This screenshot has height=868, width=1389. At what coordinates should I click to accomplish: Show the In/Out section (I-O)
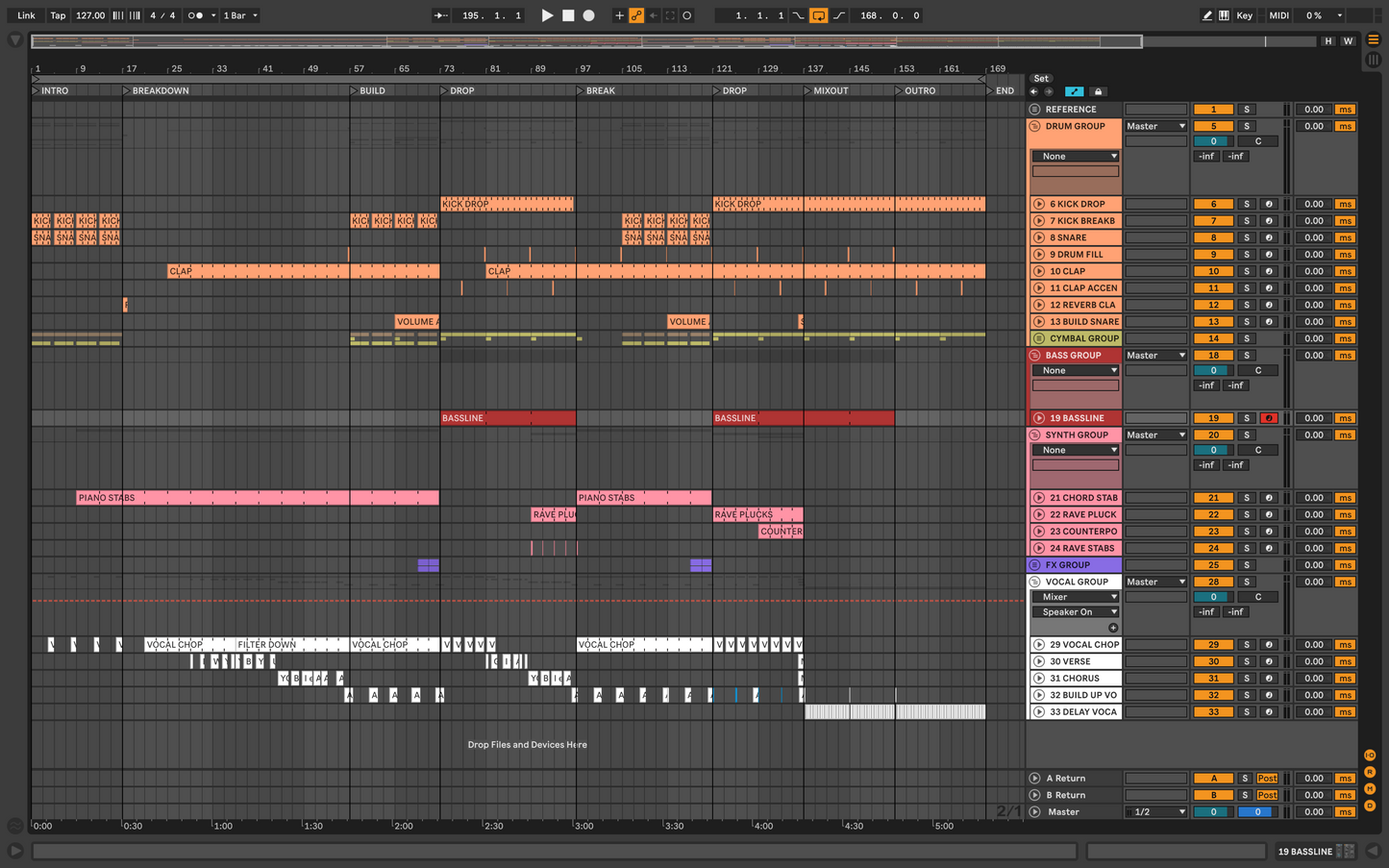click(1370, 756)
